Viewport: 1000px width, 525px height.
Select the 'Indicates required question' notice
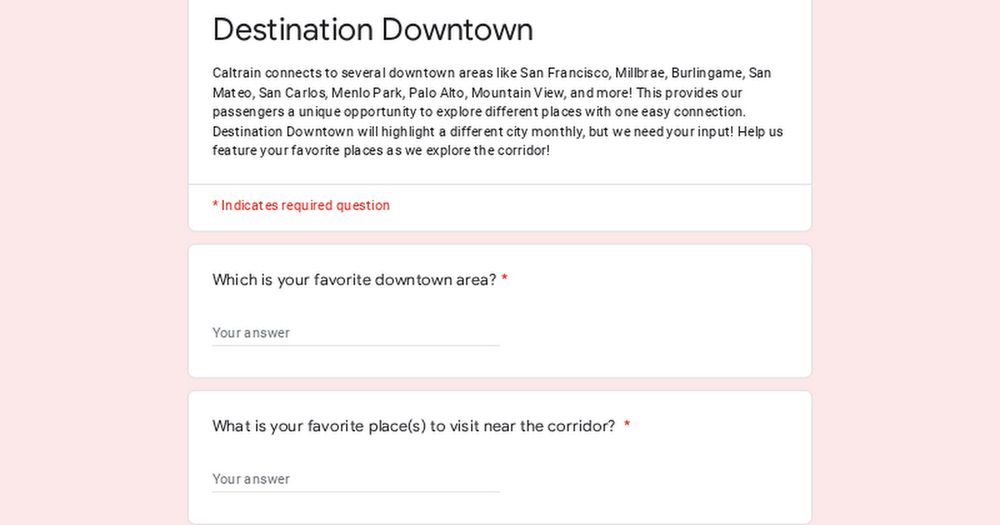(301, 205)
